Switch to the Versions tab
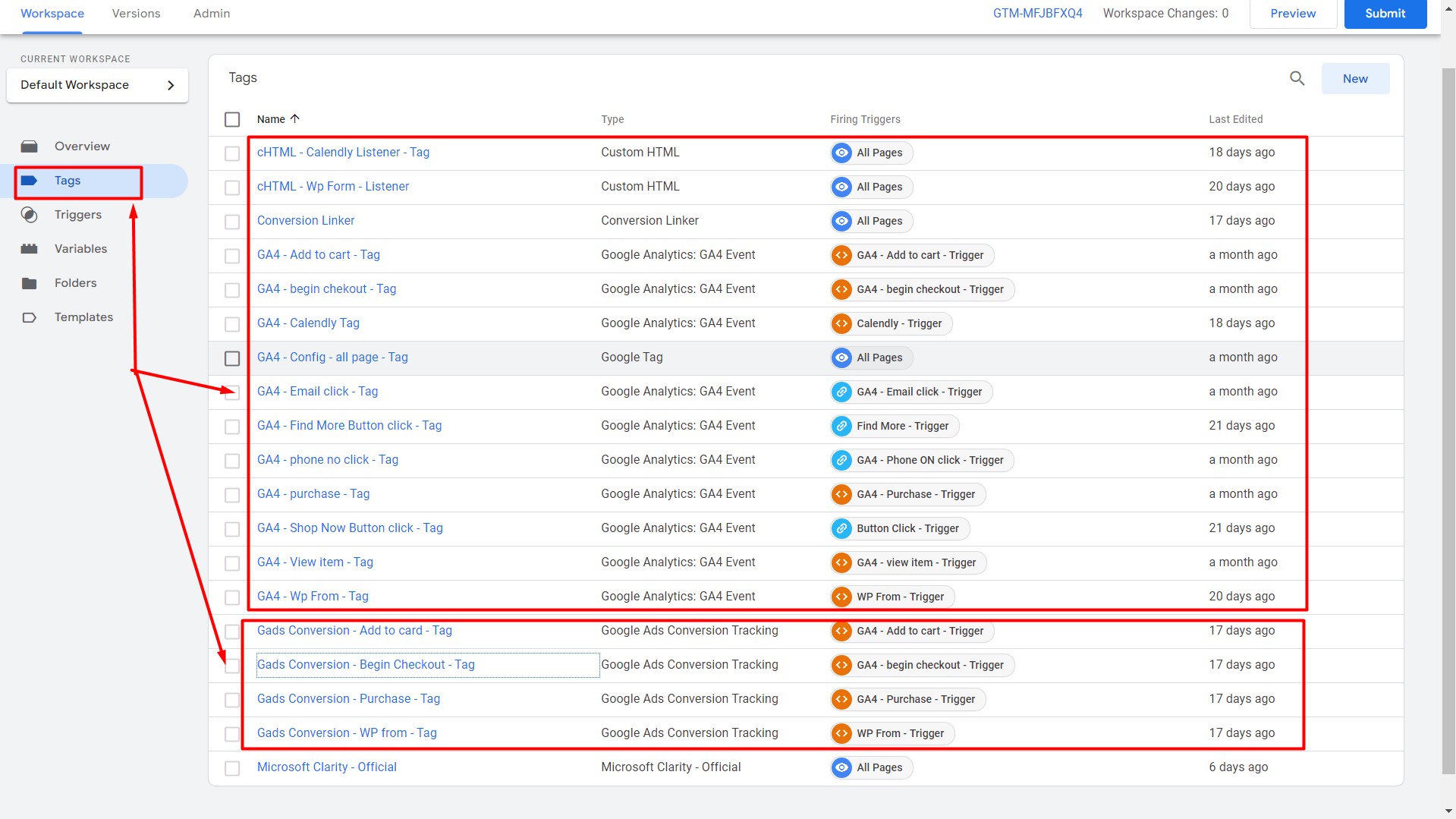 click(x=136, y=14)
